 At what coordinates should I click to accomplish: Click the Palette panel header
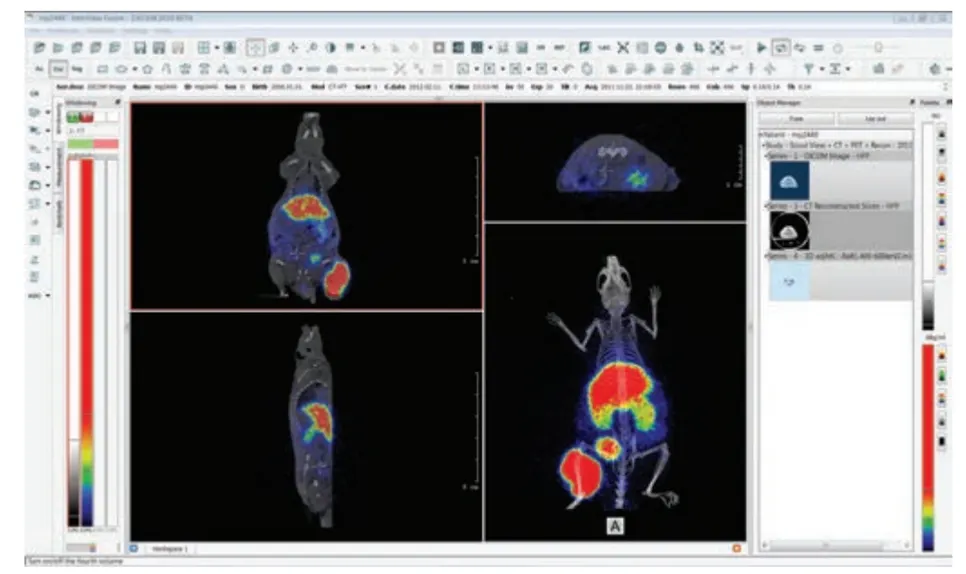930,103
